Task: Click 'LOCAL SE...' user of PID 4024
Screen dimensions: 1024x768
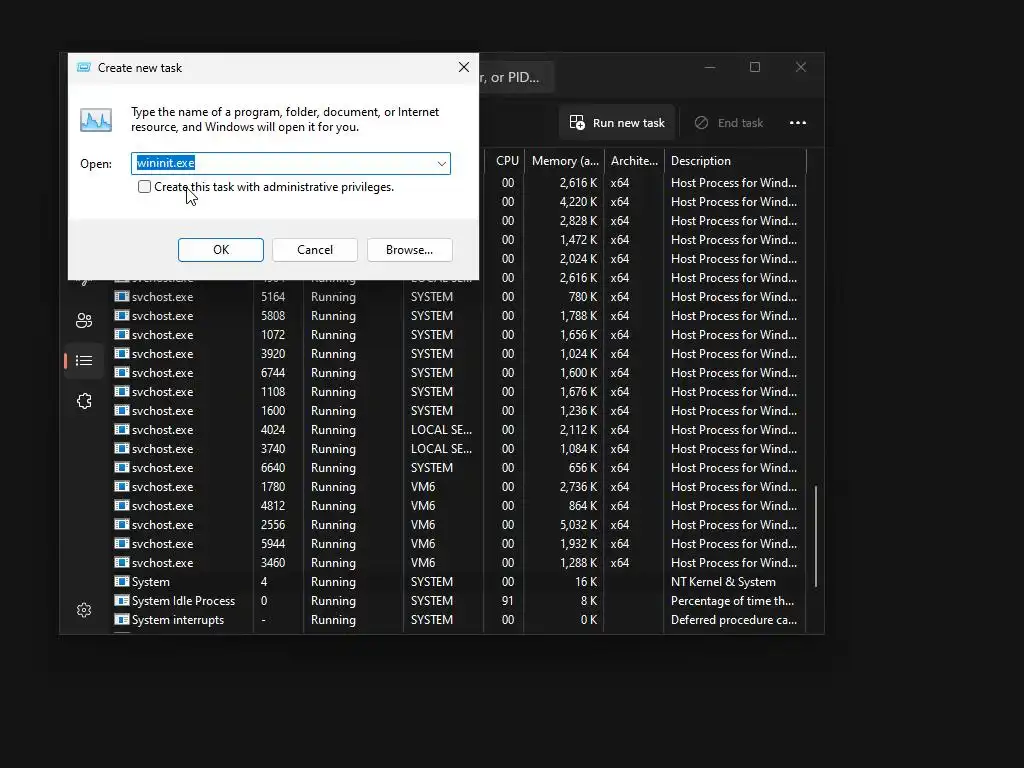Action: [x=441, y=430]
